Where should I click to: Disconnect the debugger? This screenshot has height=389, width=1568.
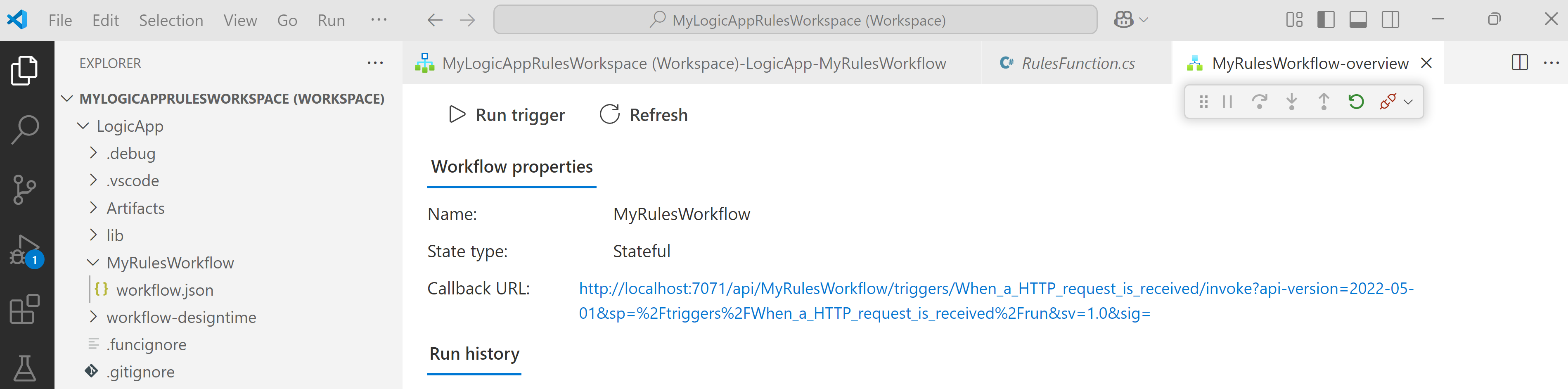[1388, 102]
